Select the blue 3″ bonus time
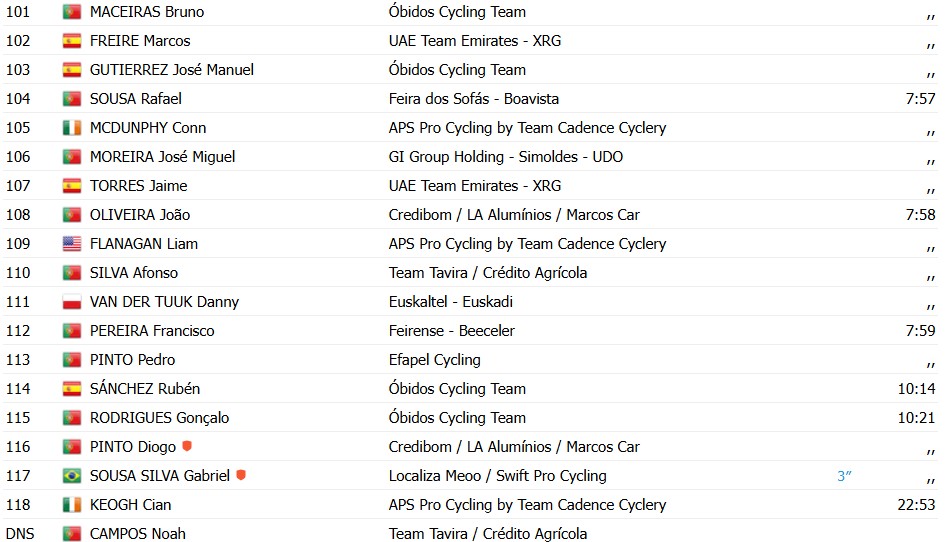 tap(844, 476)
